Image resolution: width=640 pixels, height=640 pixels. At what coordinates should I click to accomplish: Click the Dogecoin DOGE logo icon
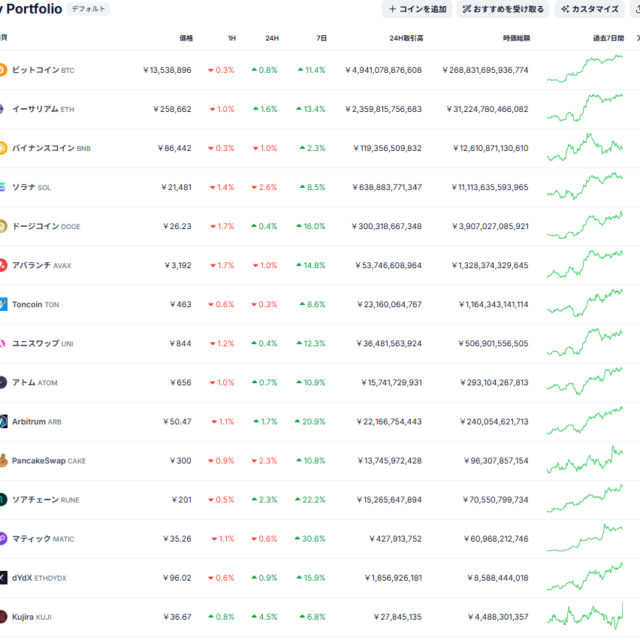[3, 226]
